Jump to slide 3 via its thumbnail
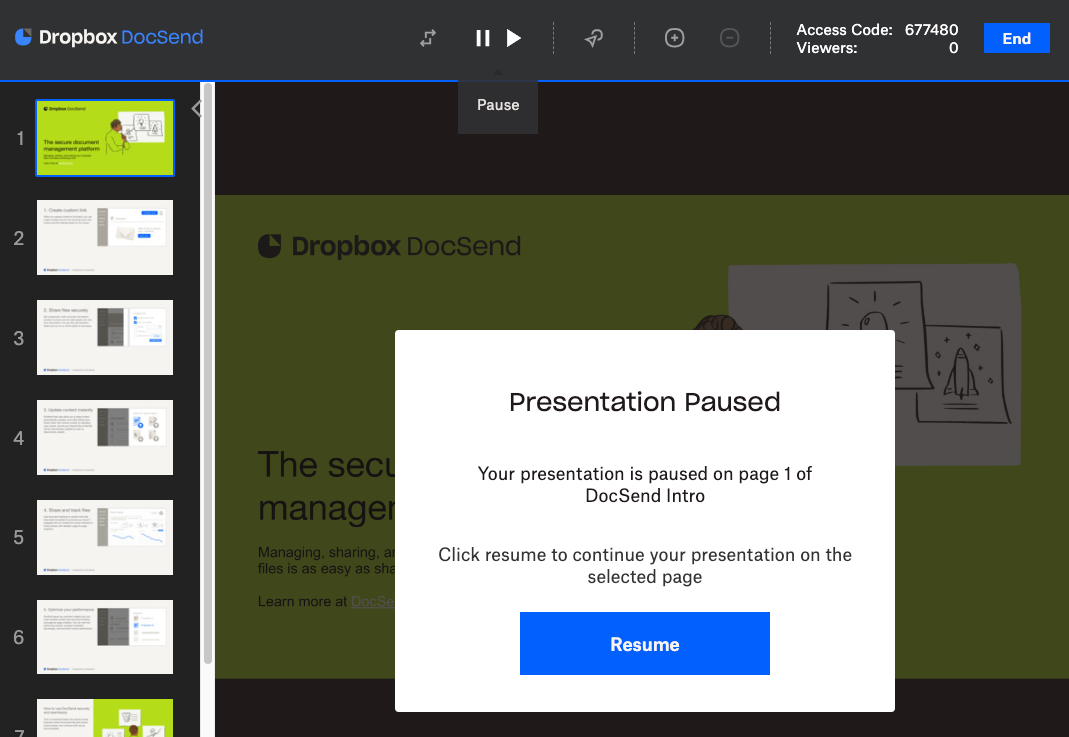 click(x=104, y=337)
